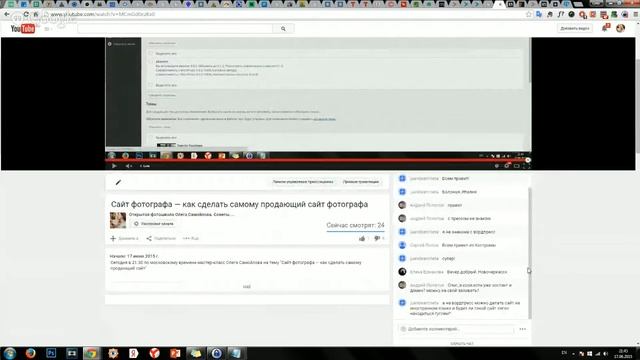
Task: Open the Windows Start button
Action: point(9,353)
